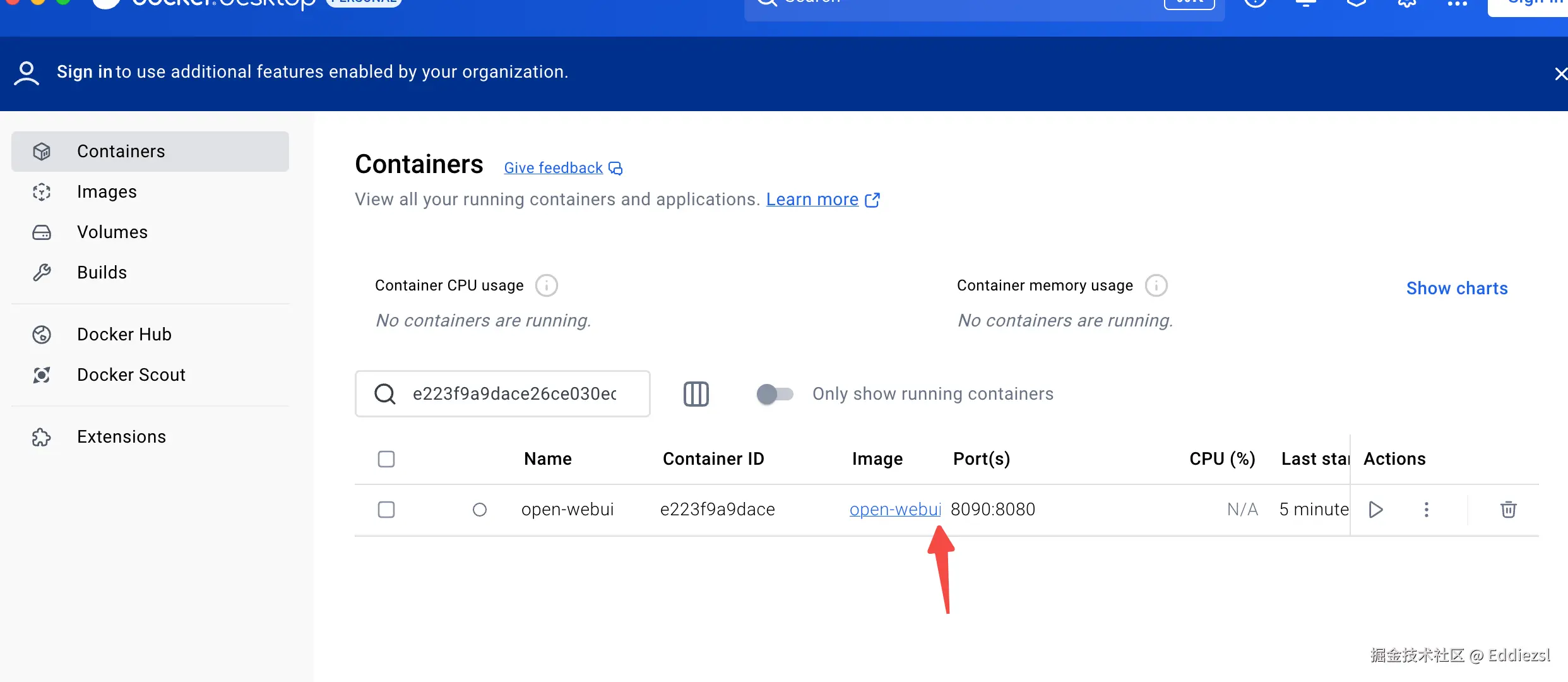Image resolution: width=1568 pixels, height=682 pixels.
Task: Click the container search input field
Action: [514, 394]
